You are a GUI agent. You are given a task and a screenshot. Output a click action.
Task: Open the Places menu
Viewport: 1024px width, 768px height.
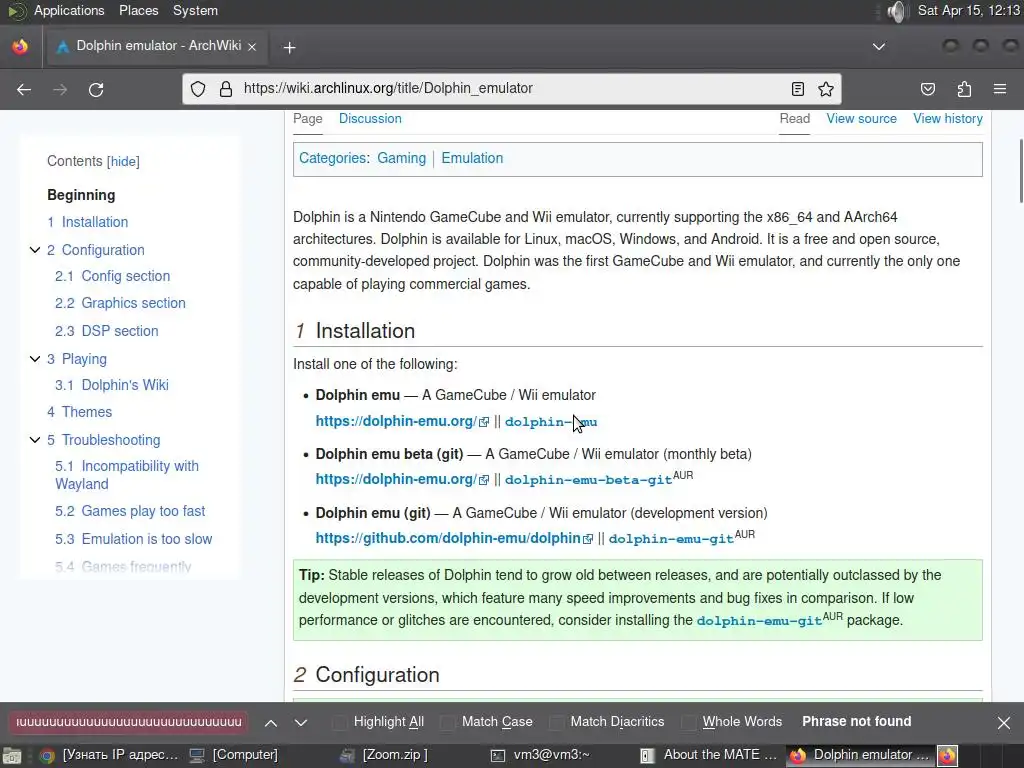click(x=138, y=10)
